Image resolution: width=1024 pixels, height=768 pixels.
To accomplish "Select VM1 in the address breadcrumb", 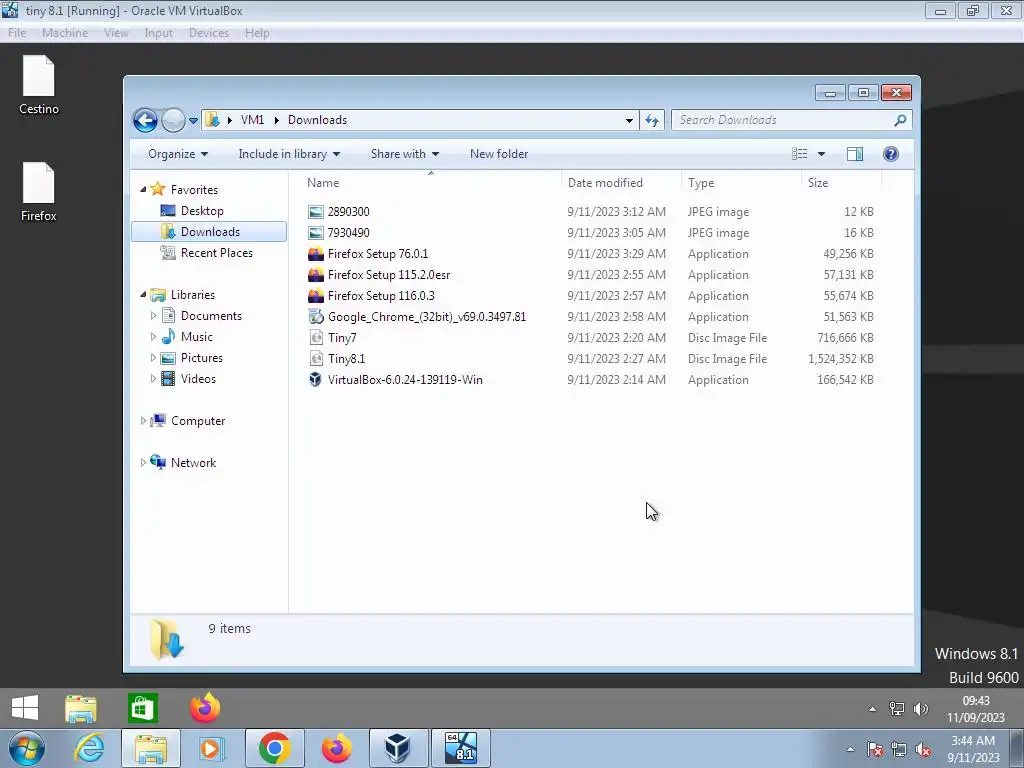I will [x=252, y=120].
